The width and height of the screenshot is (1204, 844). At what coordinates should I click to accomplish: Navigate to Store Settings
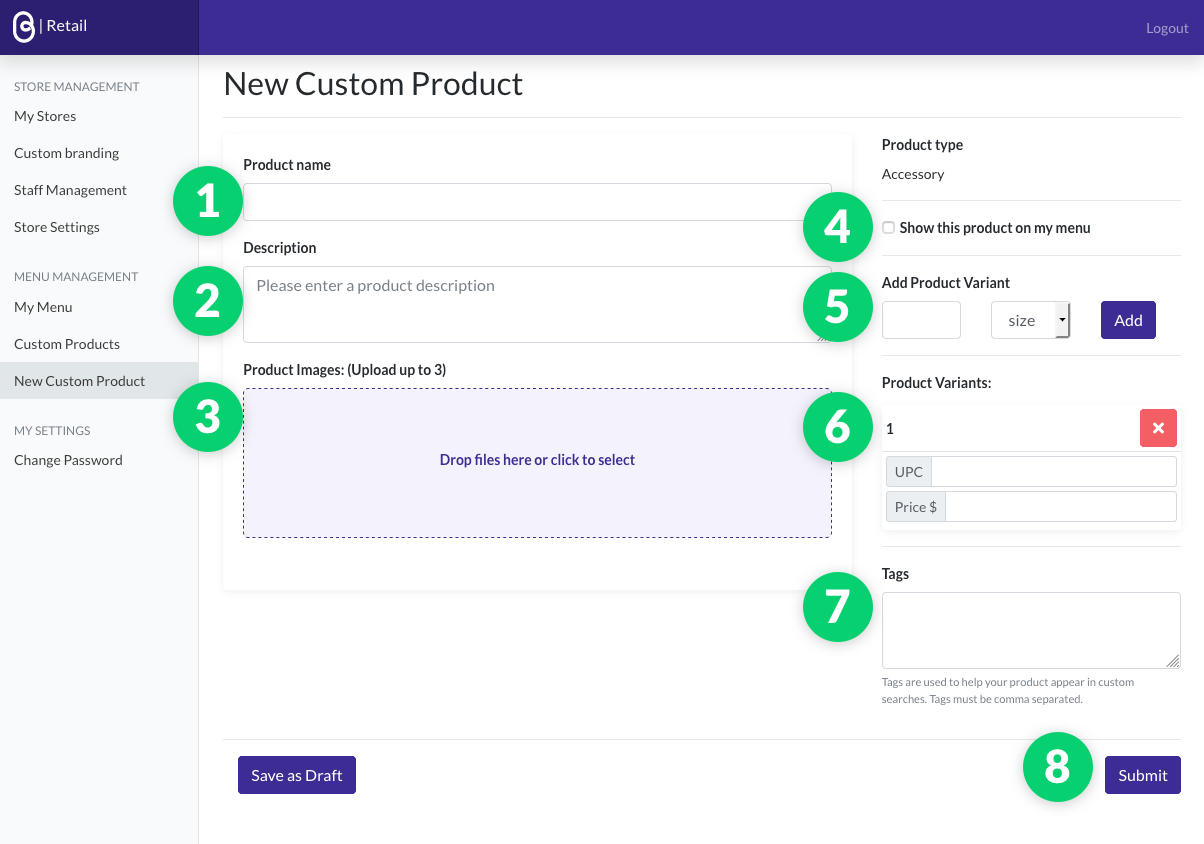[57, 227]
